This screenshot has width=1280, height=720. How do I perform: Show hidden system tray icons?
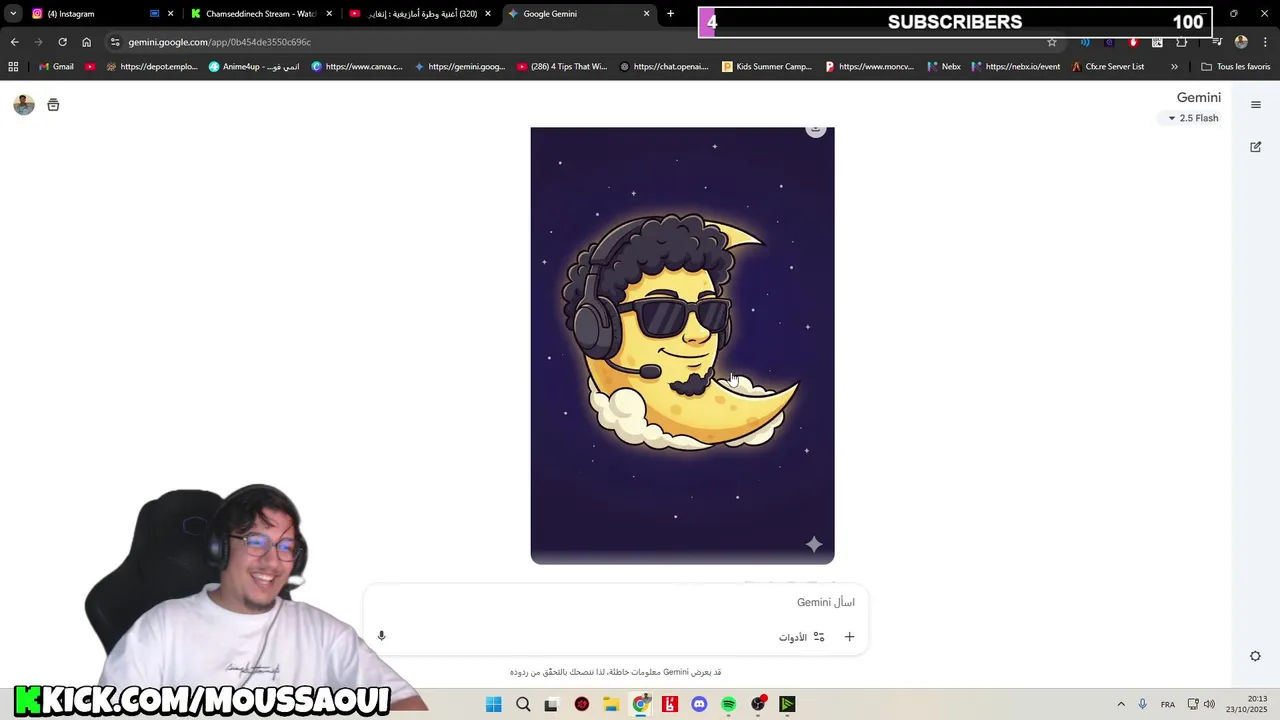[1121, 704]
